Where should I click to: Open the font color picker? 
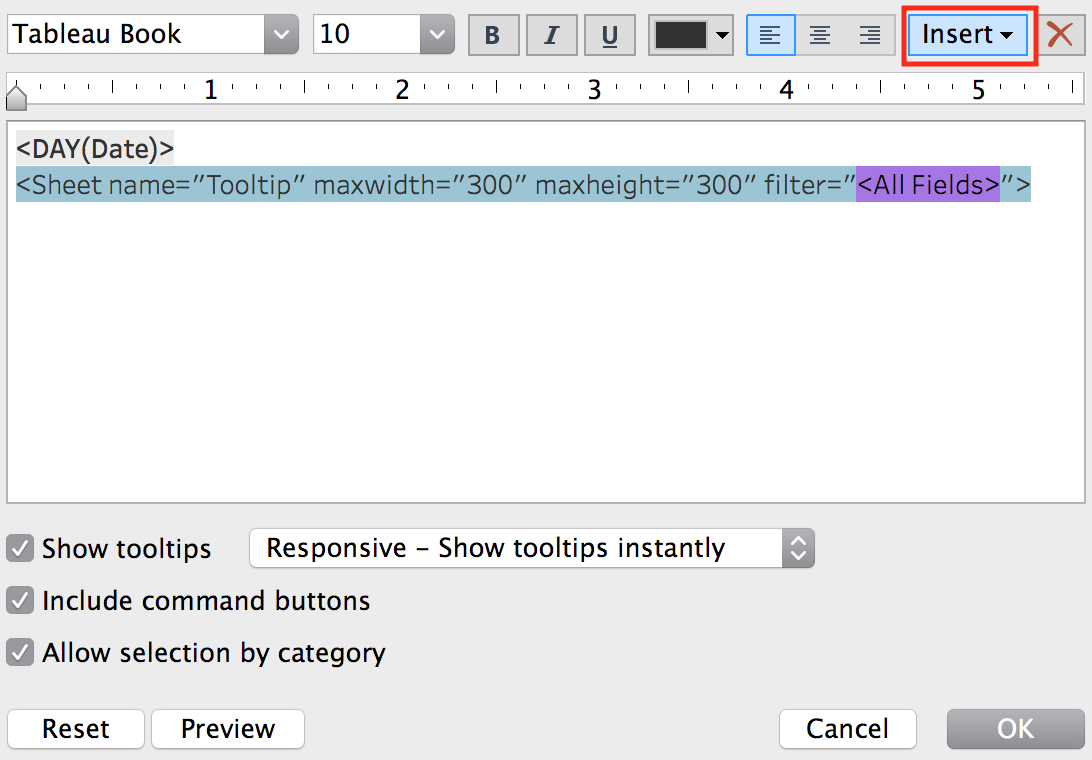pyautogui.click(x=690, y=34)
